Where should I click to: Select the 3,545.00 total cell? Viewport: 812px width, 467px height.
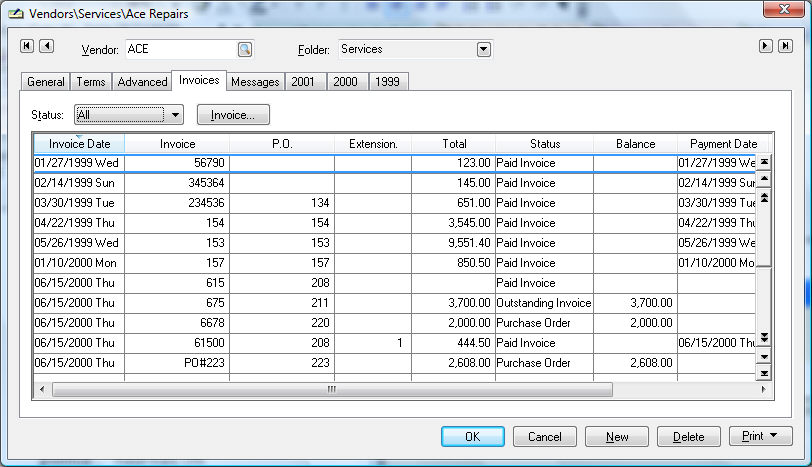[x=454, y=223]
